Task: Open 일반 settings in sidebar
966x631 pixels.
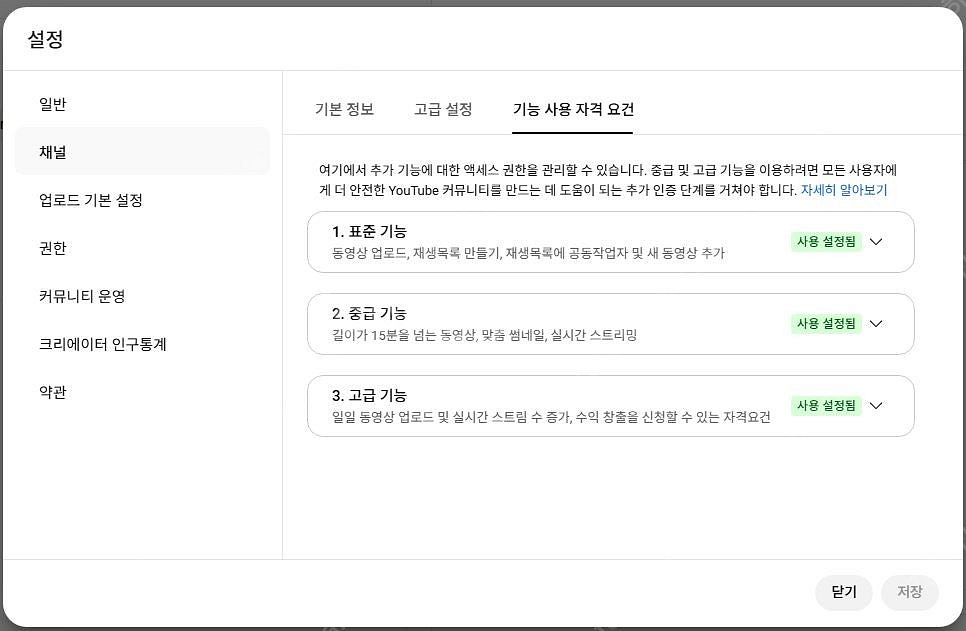Action: 53,105
